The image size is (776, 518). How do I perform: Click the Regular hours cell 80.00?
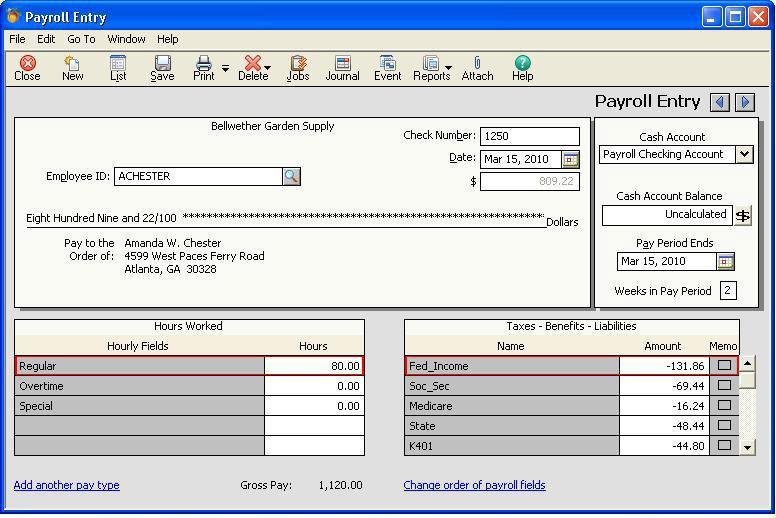314,366
